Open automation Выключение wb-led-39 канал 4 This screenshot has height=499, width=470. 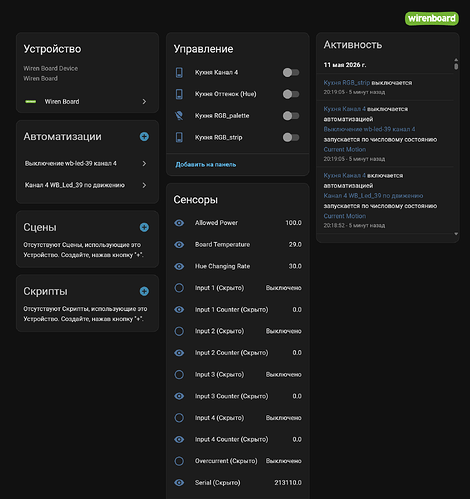pos(86,163)
